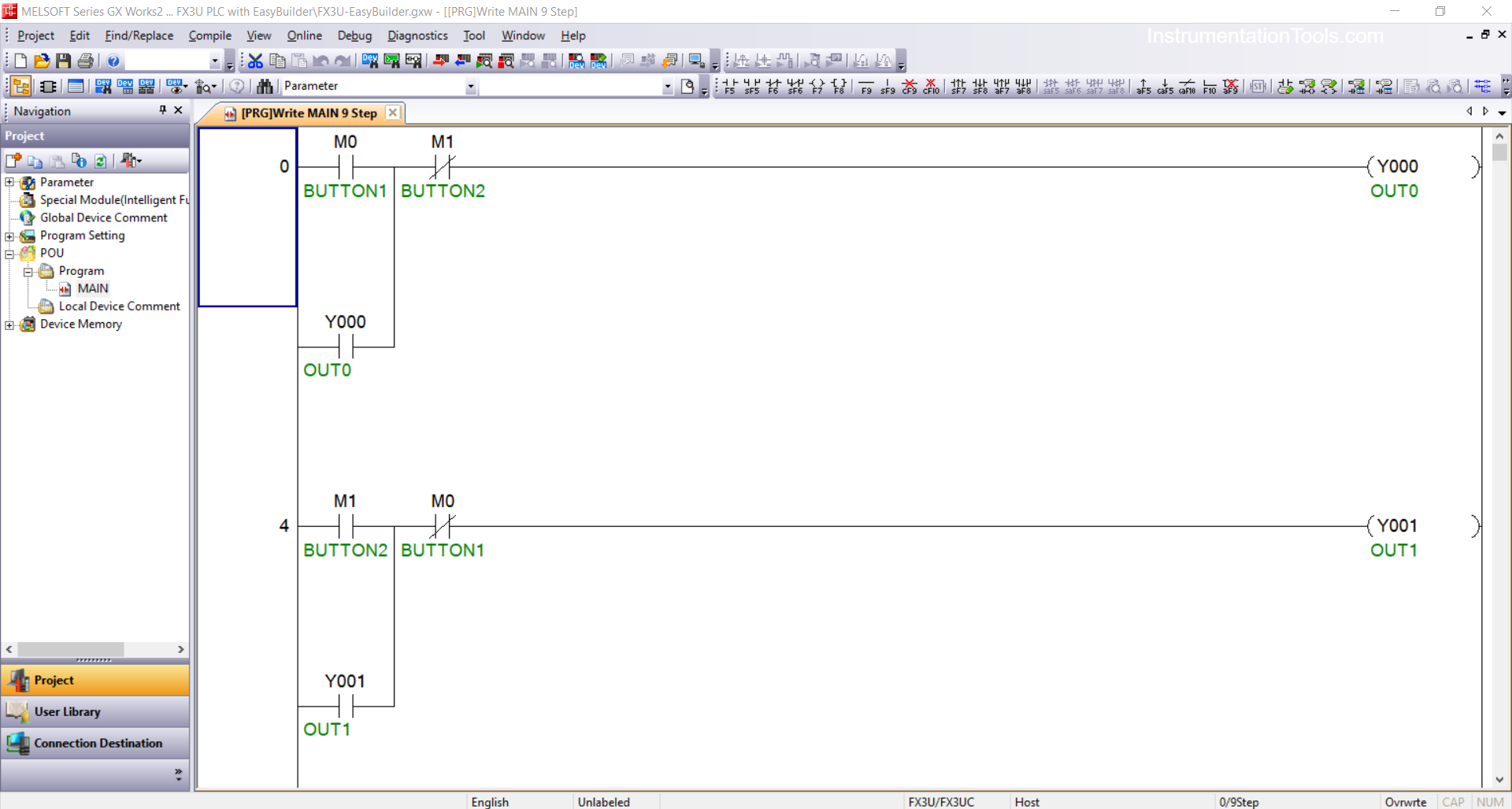This screenshot has width=1512, height=809.
Task: Click the Y000 output coil
Action: [1424, 166]
